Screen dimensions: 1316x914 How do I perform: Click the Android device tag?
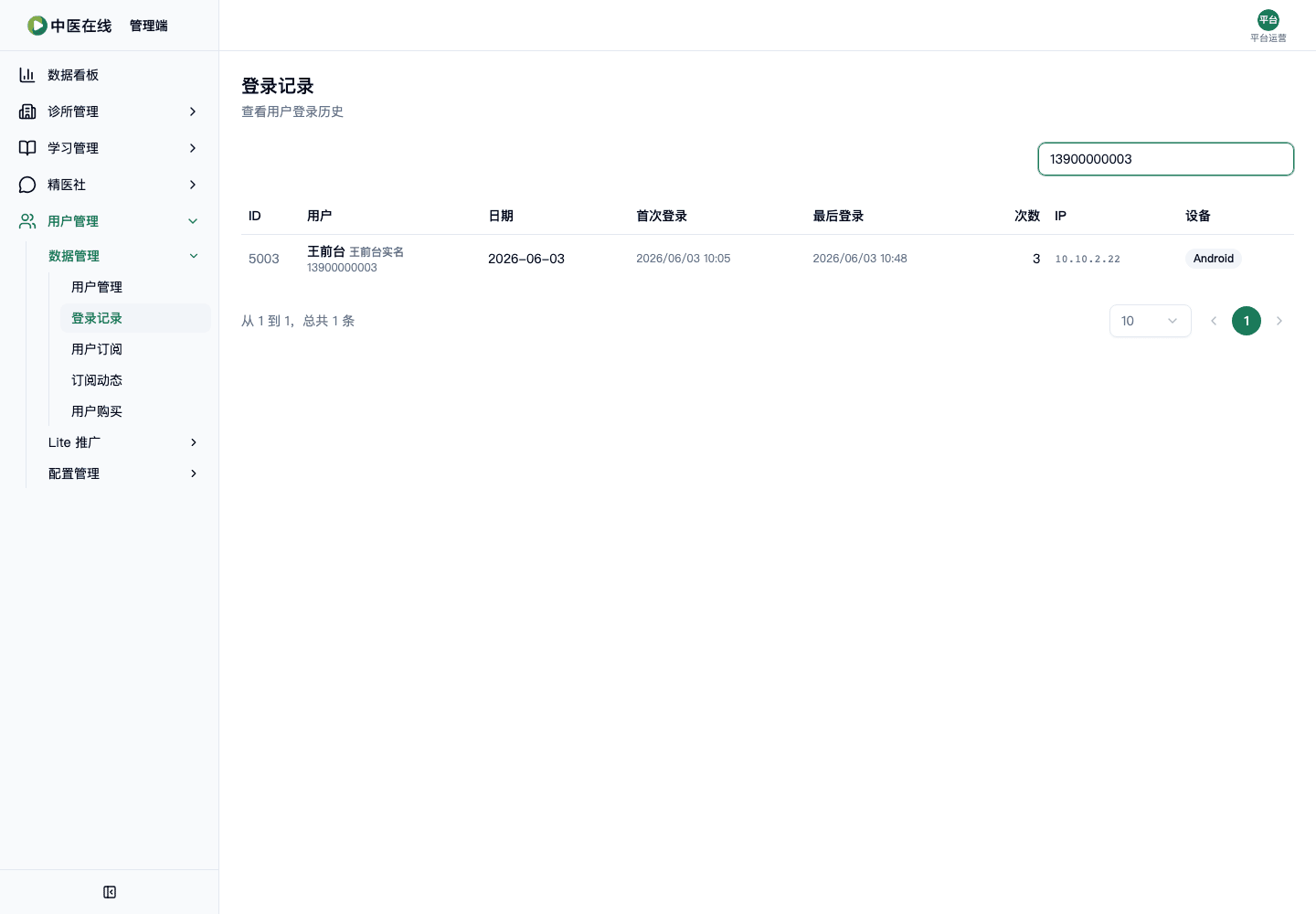[1214, 259]
